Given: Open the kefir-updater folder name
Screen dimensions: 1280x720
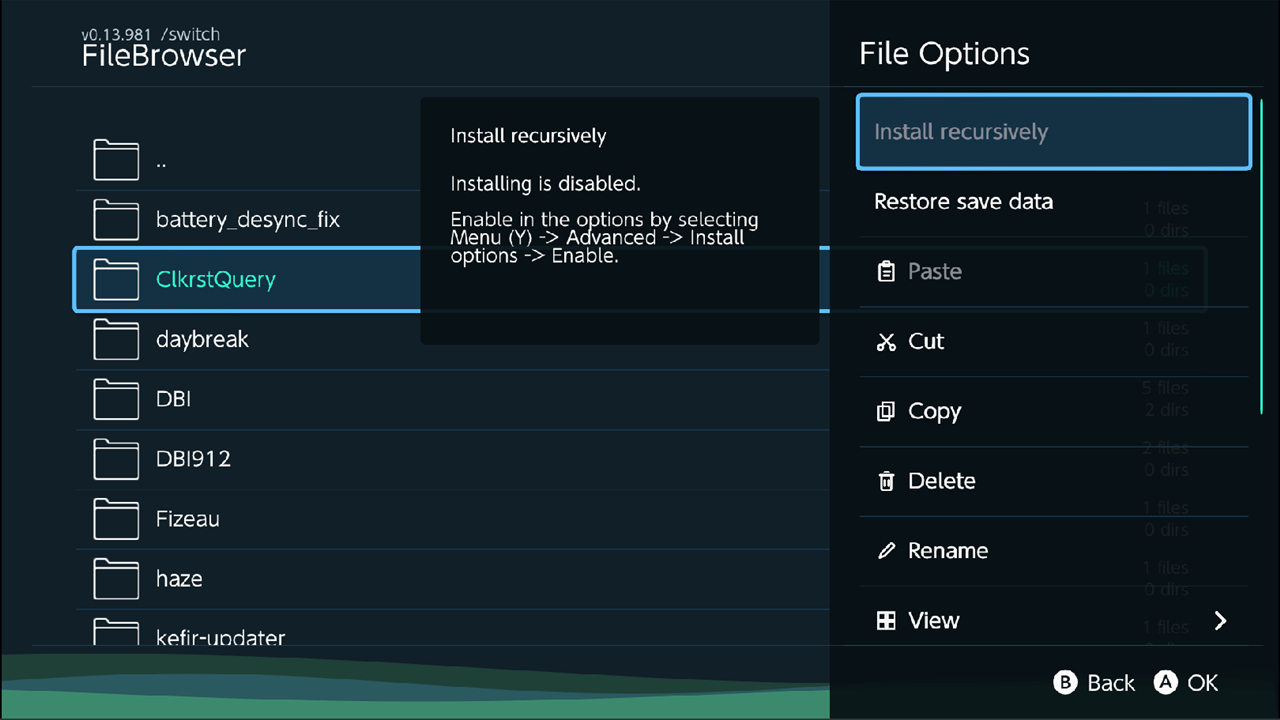Looking at the screenshot, I should [221, 636].
